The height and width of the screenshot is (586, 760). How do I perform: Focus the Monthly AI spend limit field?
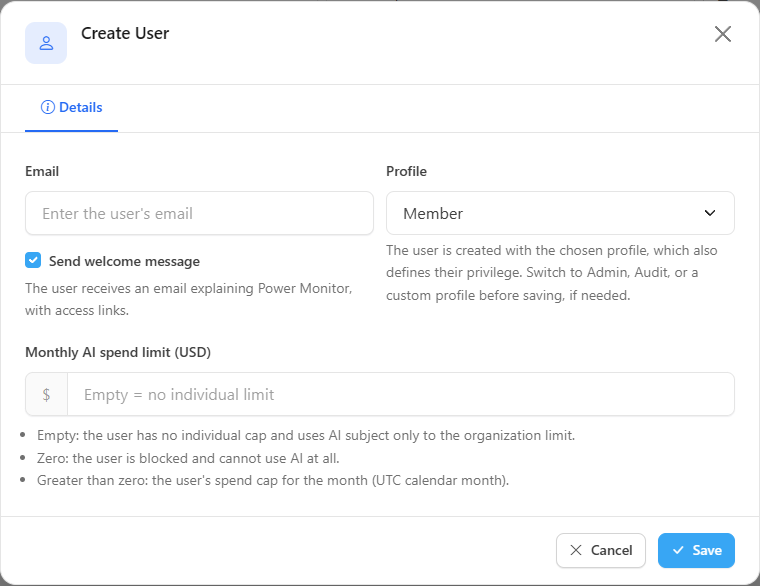click(401, 395)
